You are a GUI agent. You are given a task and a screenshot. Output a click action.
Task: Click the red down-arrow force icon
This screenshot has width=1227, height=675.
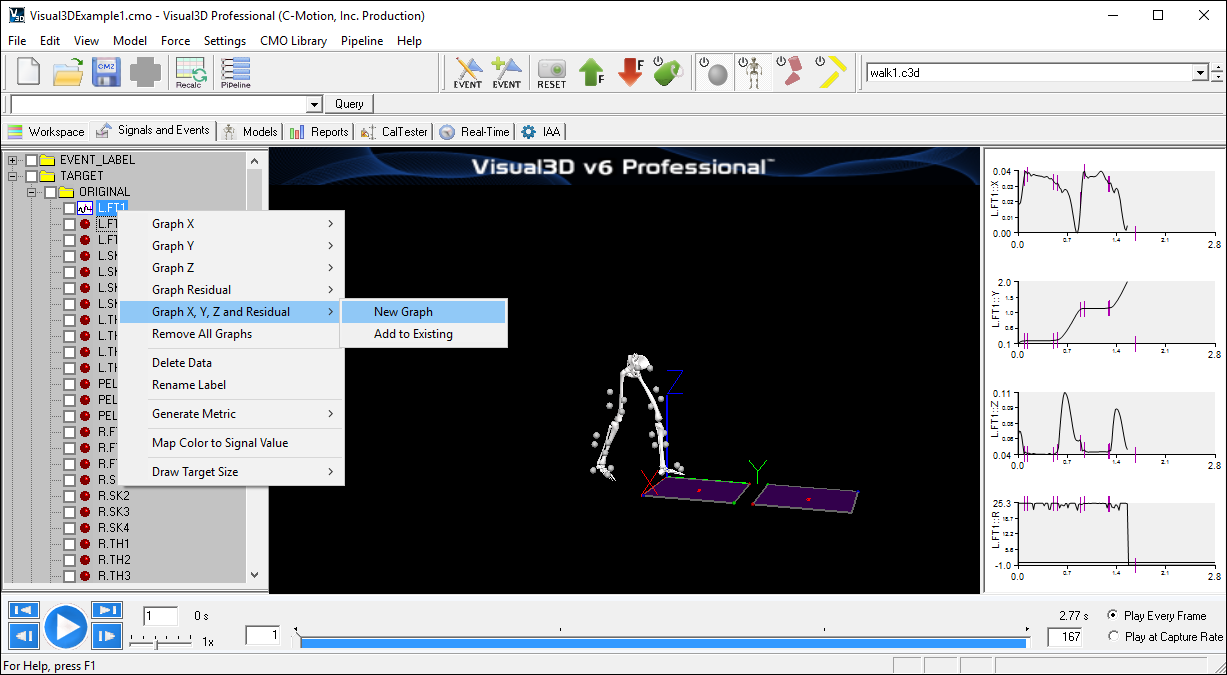(x=630, y=72)
